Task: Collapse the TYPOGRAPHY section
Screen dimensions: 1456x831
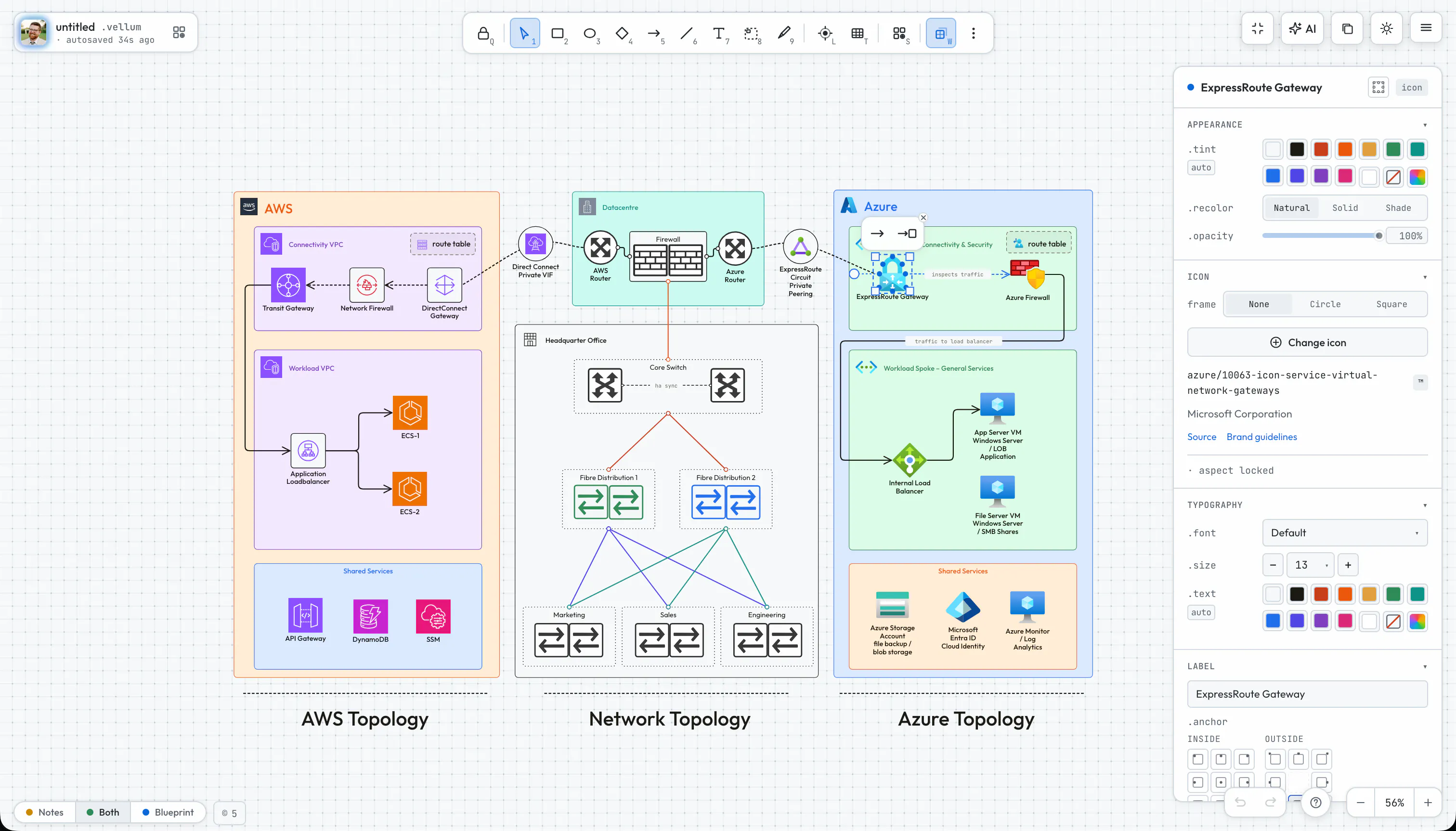Action: pyautogui.click(x=1425, y=505)
